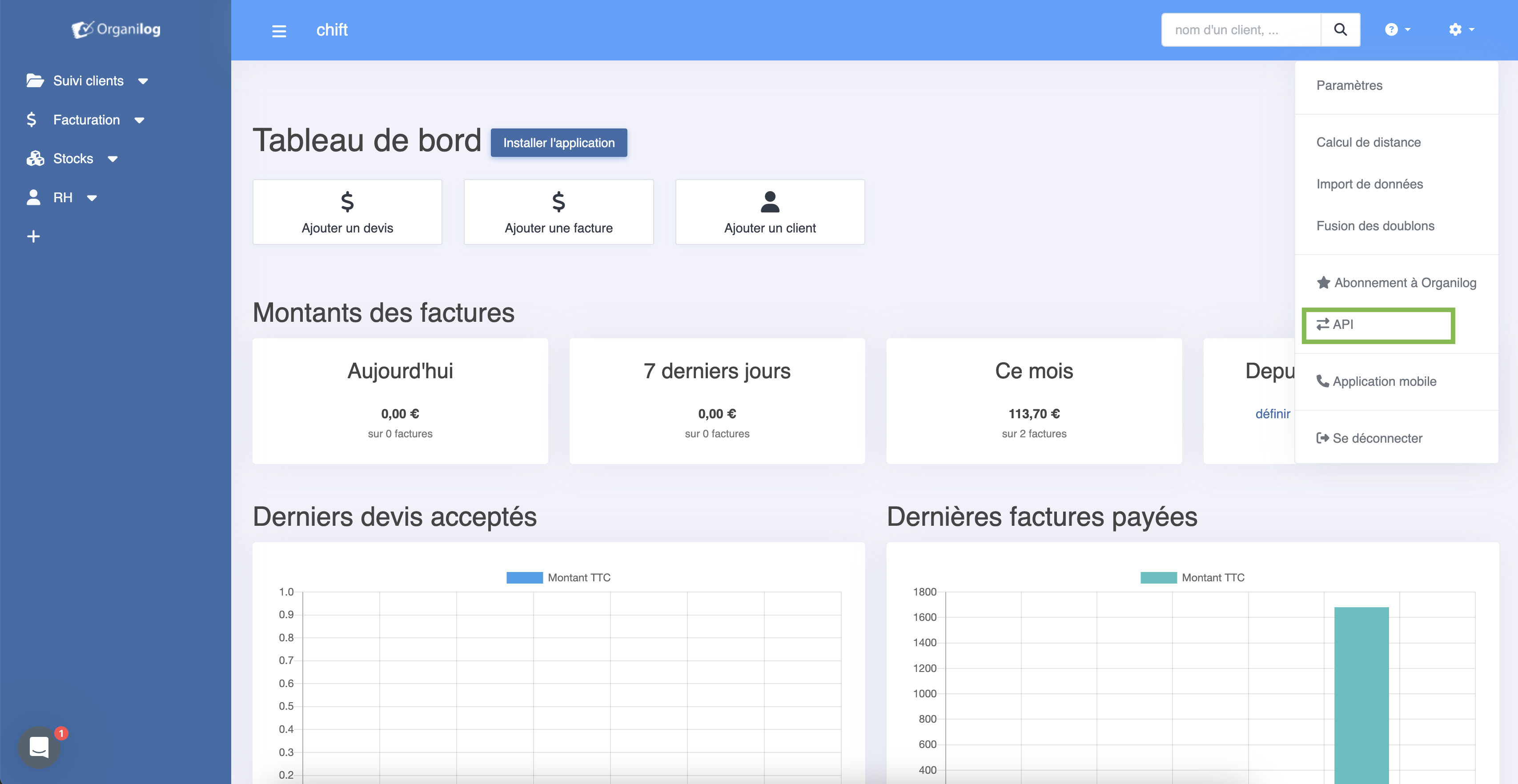Expand the Suivi clients menu

point(88,81)
